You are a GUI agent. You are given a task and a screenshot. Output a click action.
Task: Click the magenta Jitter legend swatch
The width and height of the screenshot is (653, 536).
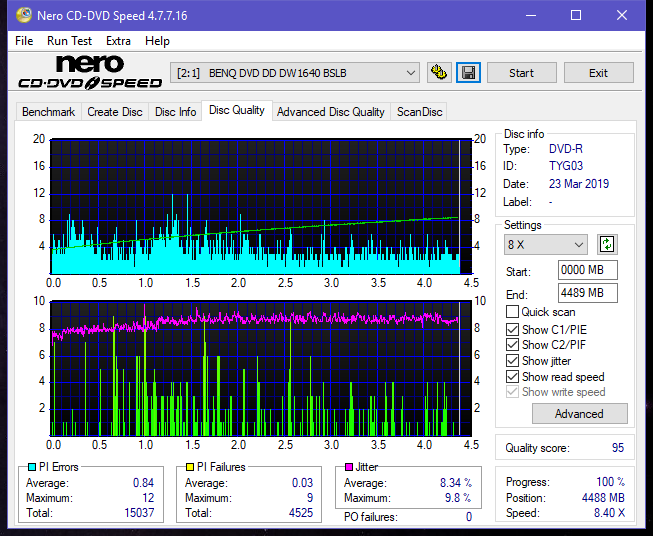pyautogui.click(x=349, y=467)
